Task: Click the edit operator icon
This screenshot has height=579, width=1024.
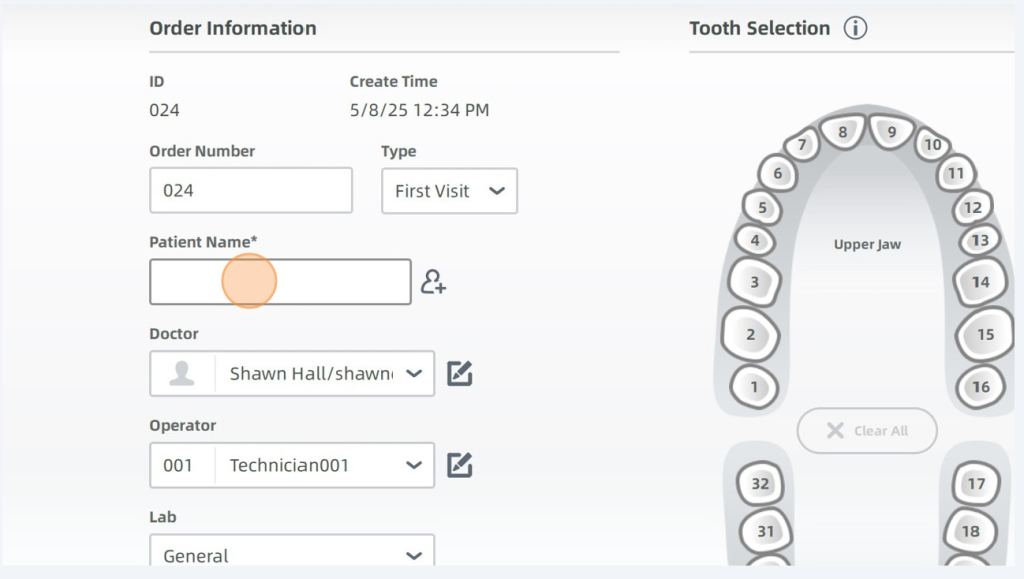Action: tap(459, 465)
